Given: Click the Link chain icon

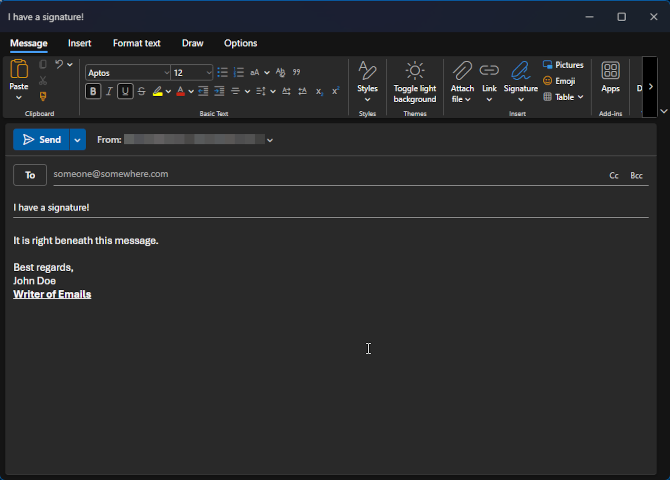Looking at the screenshot, I should coord(489,70).
